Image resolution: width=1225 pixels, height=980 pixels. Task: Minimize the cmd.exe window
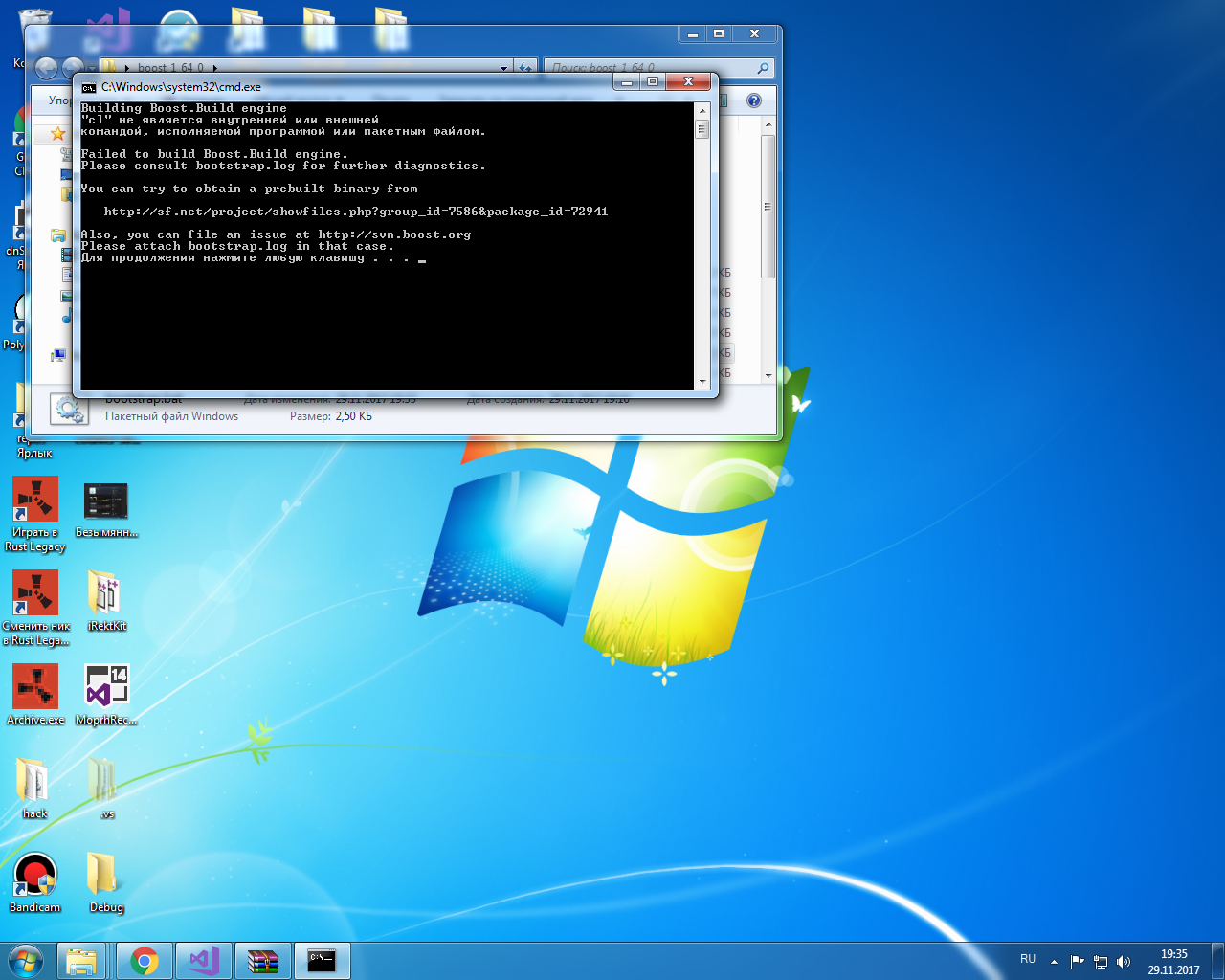click(x=627, y=82)
